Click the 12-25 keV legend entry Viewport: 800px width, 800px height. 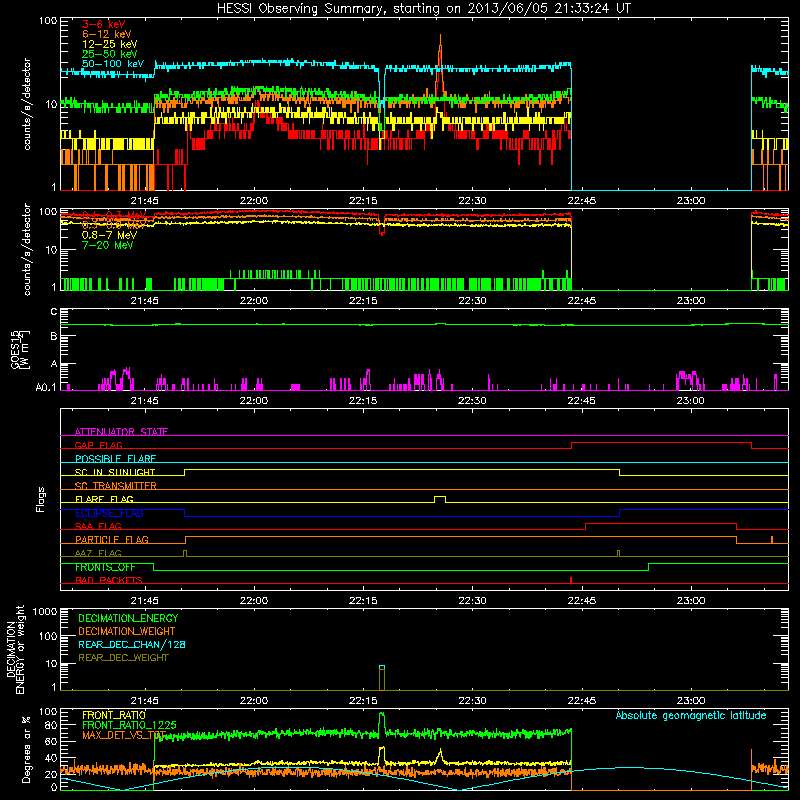(110, 44)
